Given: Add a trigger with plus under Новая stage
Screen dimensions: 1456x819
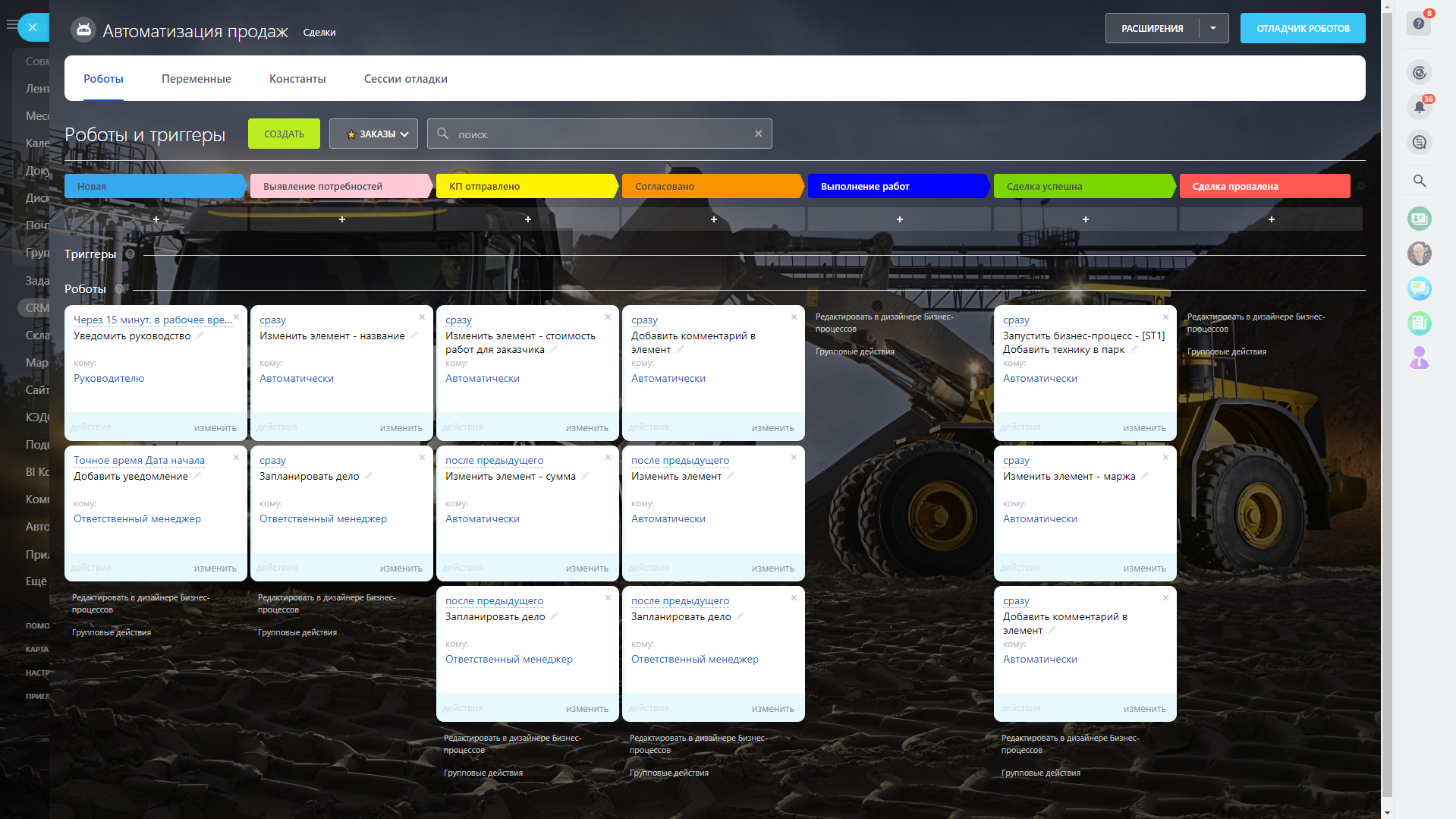Looking at the screenshot, I should (156, 219).
